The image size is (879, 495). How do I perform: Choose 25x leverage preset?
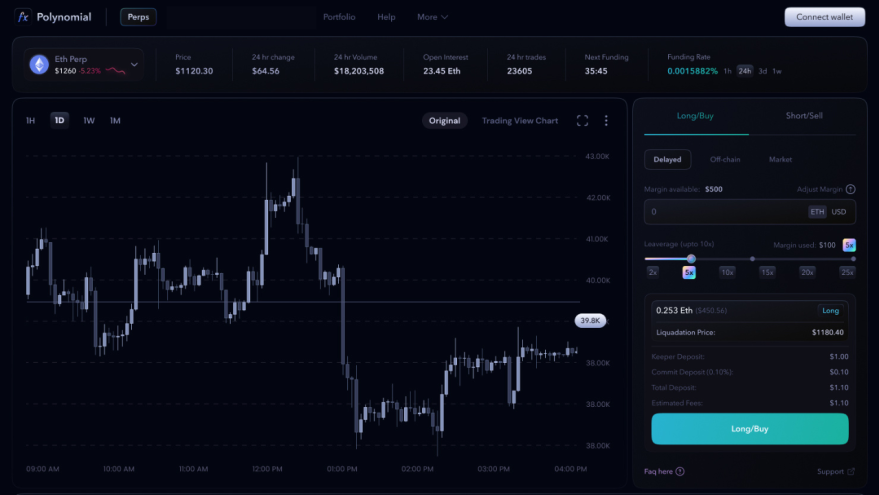(x=847, y=272)
